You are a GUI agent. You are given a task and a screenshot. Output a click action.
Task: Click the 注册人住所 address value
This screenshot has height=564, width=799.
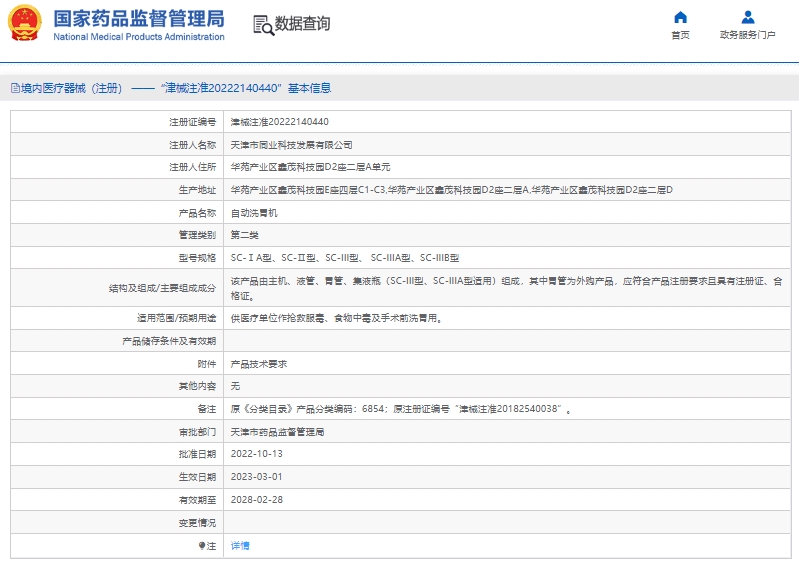(x=310, y=167)
